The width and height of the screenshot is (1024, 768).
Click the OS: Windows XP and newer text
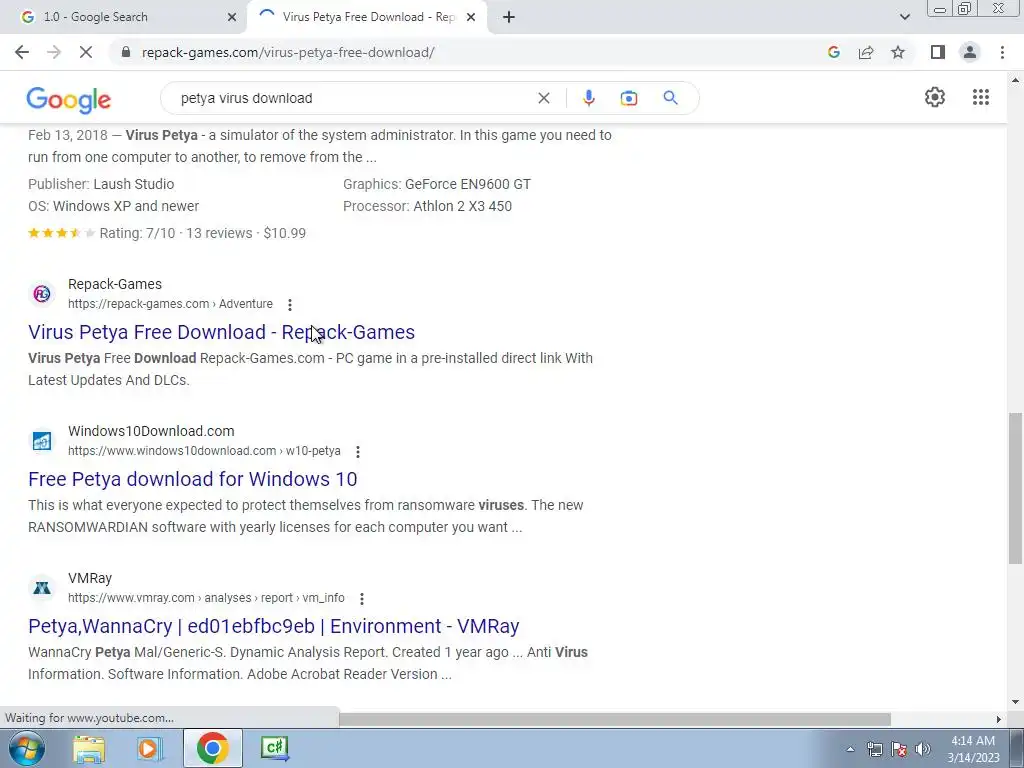pos(114,206)
